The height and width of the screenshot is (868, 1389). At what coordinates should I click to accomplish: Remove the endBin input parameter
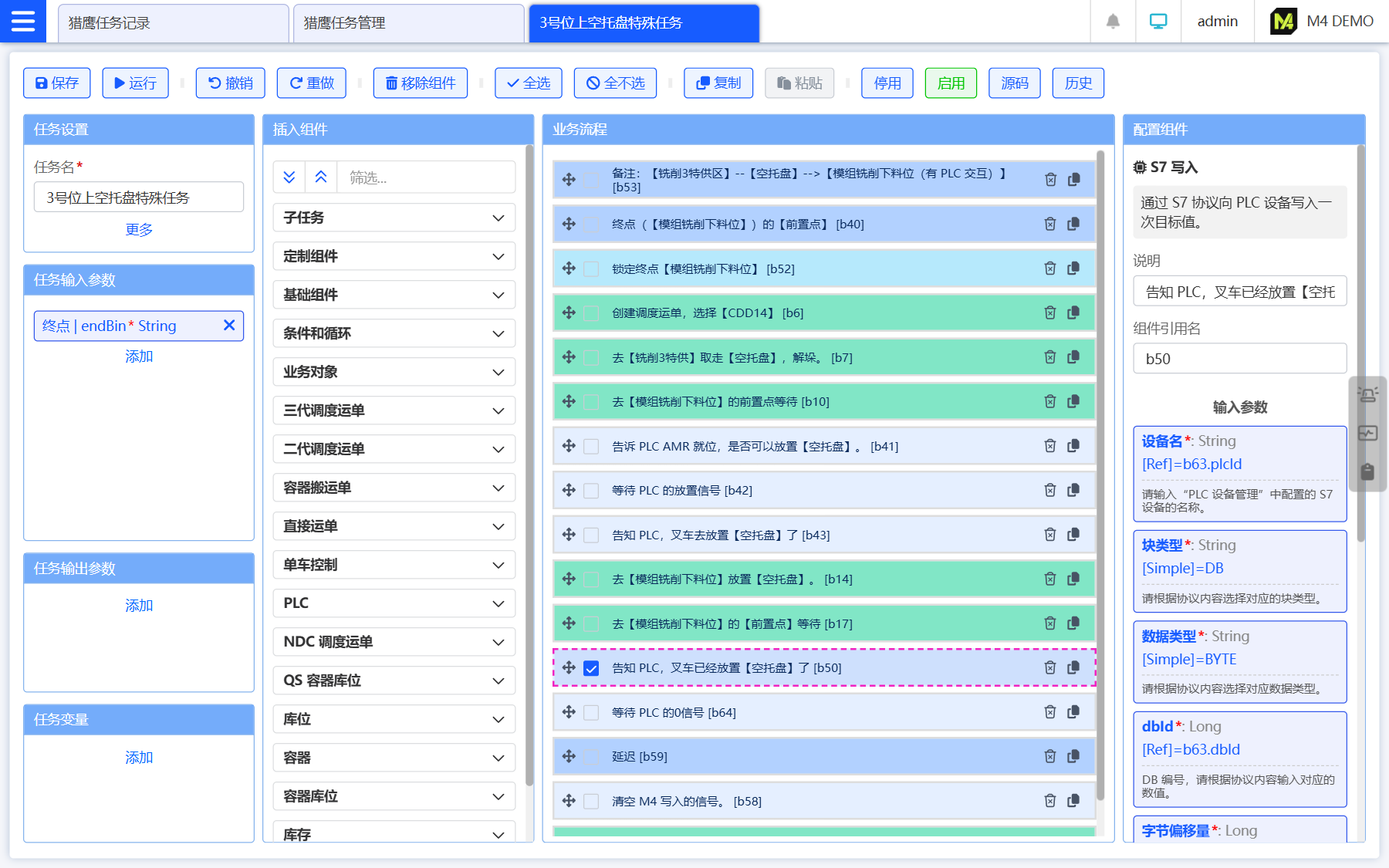coord(229,326)
